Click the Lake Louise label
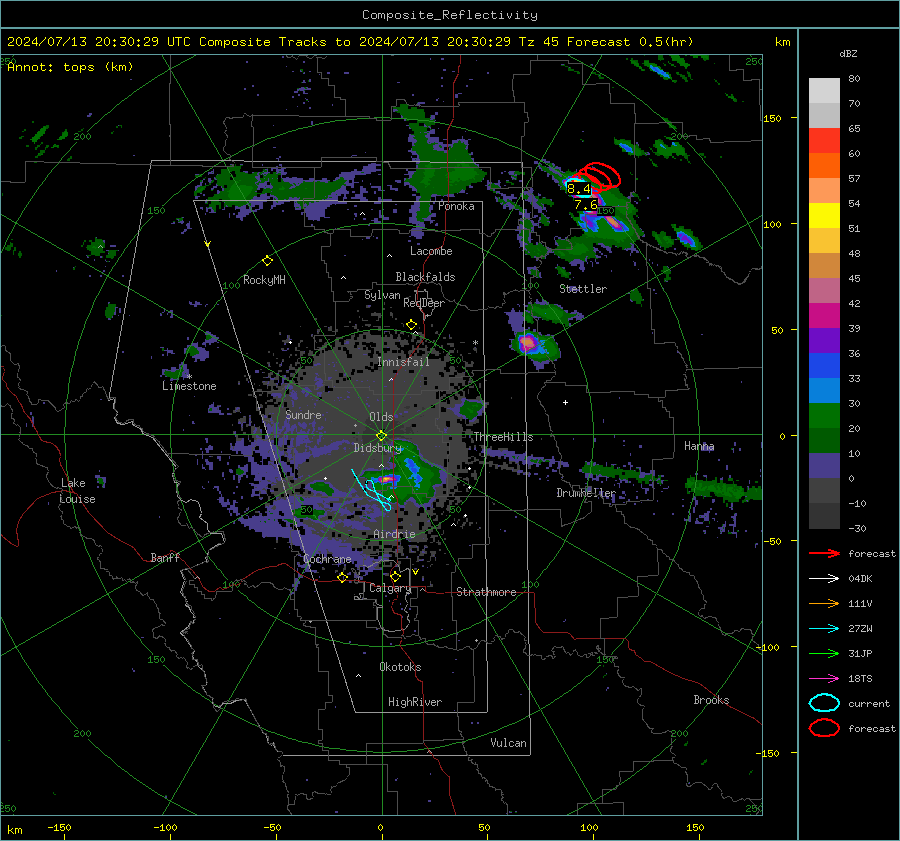The image size is (900, 841). 78,491
